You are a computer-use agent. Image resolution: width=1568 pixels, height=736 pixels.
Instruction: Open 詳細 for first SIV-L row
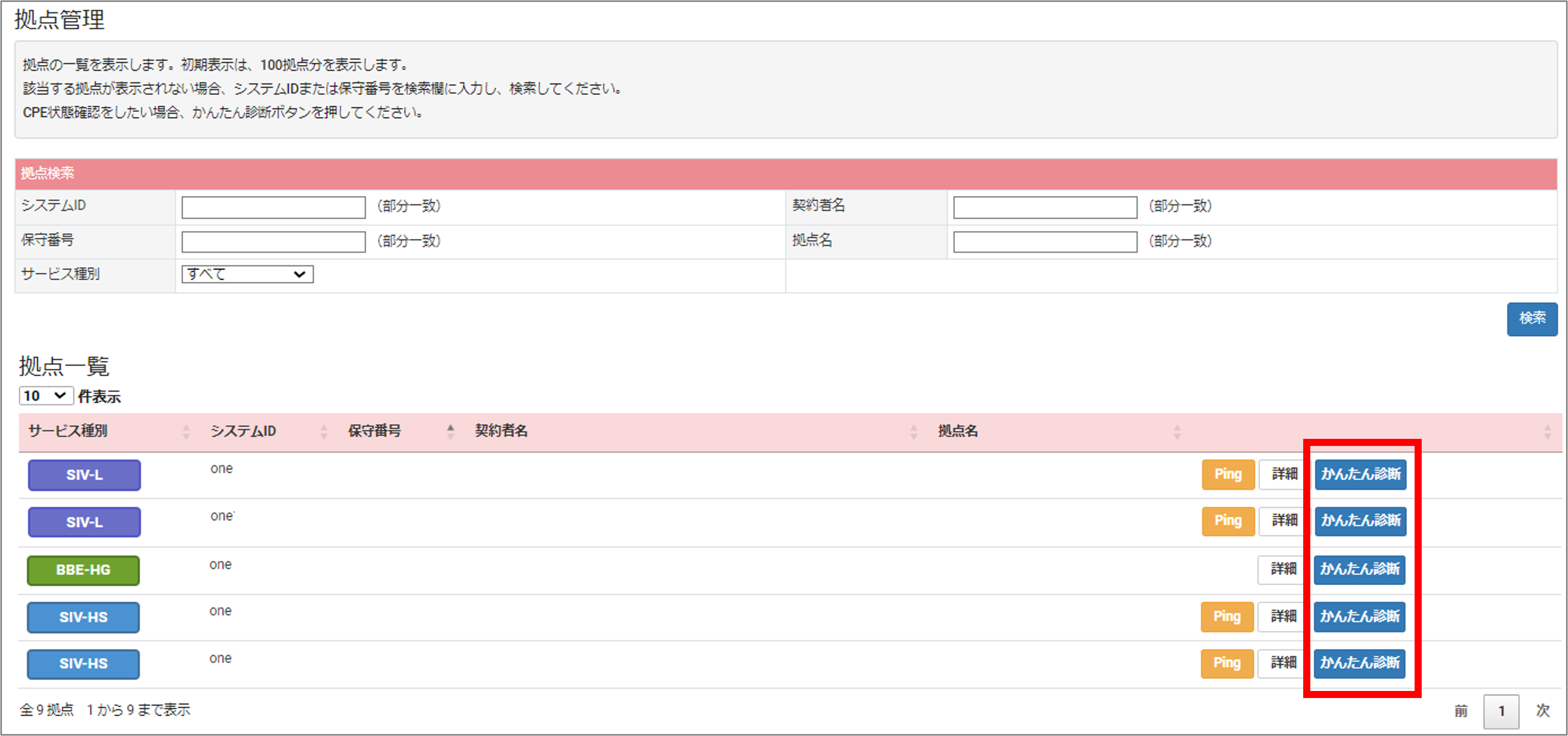pyautogui.click(x=1284, y=474)
